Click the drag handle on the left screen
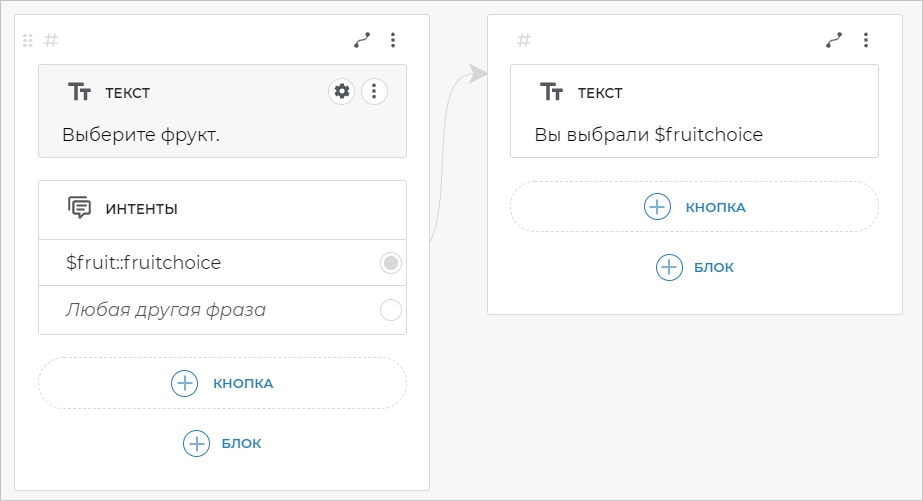 click(28, 40)
